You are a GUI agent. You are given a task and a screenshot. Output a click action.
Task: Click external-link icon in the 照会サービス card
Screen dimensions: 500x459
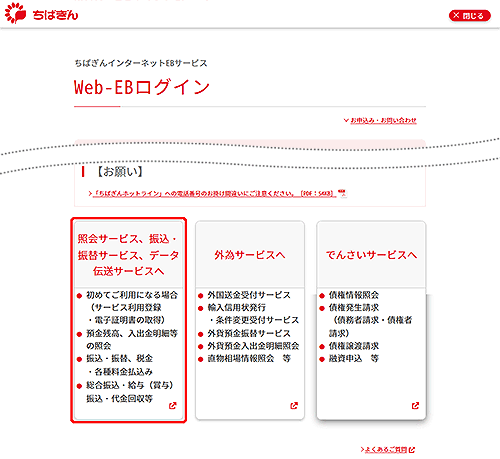(x=172, y=406)
